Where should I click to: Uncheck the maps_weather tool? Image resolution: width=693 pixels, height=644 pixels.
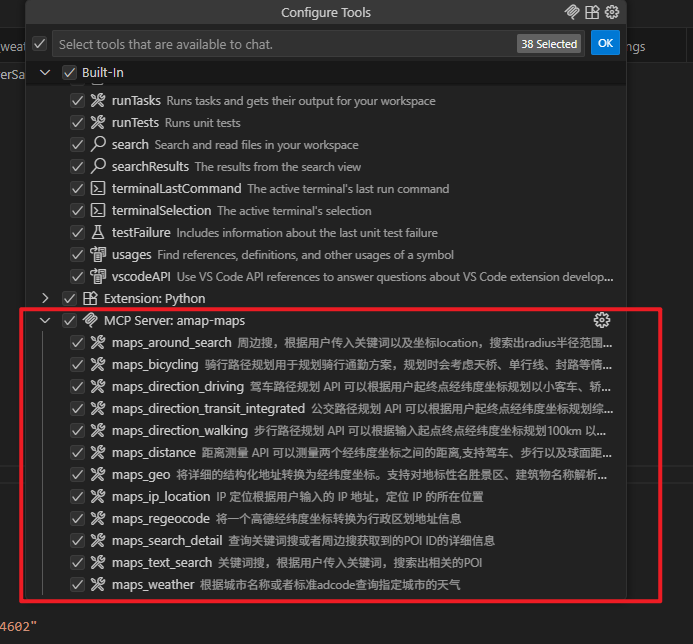[x=77, y=584]
